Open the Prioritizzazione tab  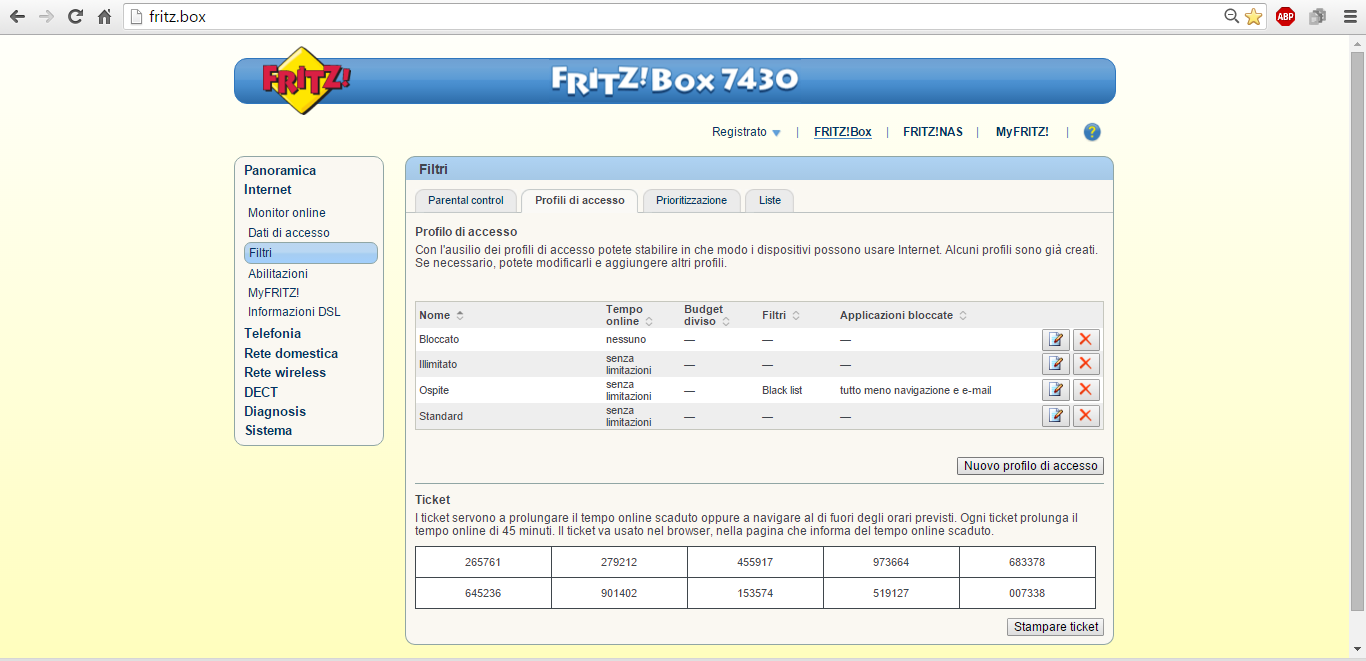[691, 200]
